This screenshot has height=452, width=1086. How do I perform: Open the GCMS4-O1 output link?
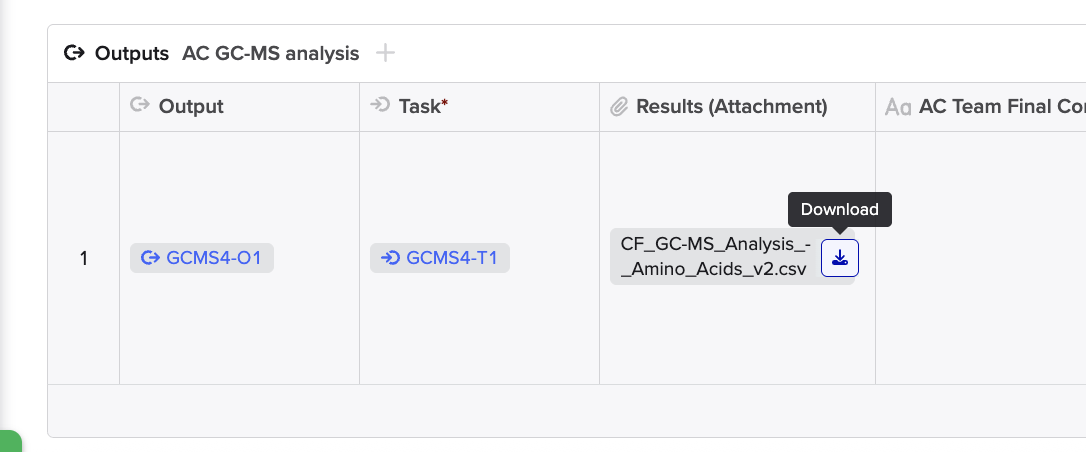click(x=202, y=258)
